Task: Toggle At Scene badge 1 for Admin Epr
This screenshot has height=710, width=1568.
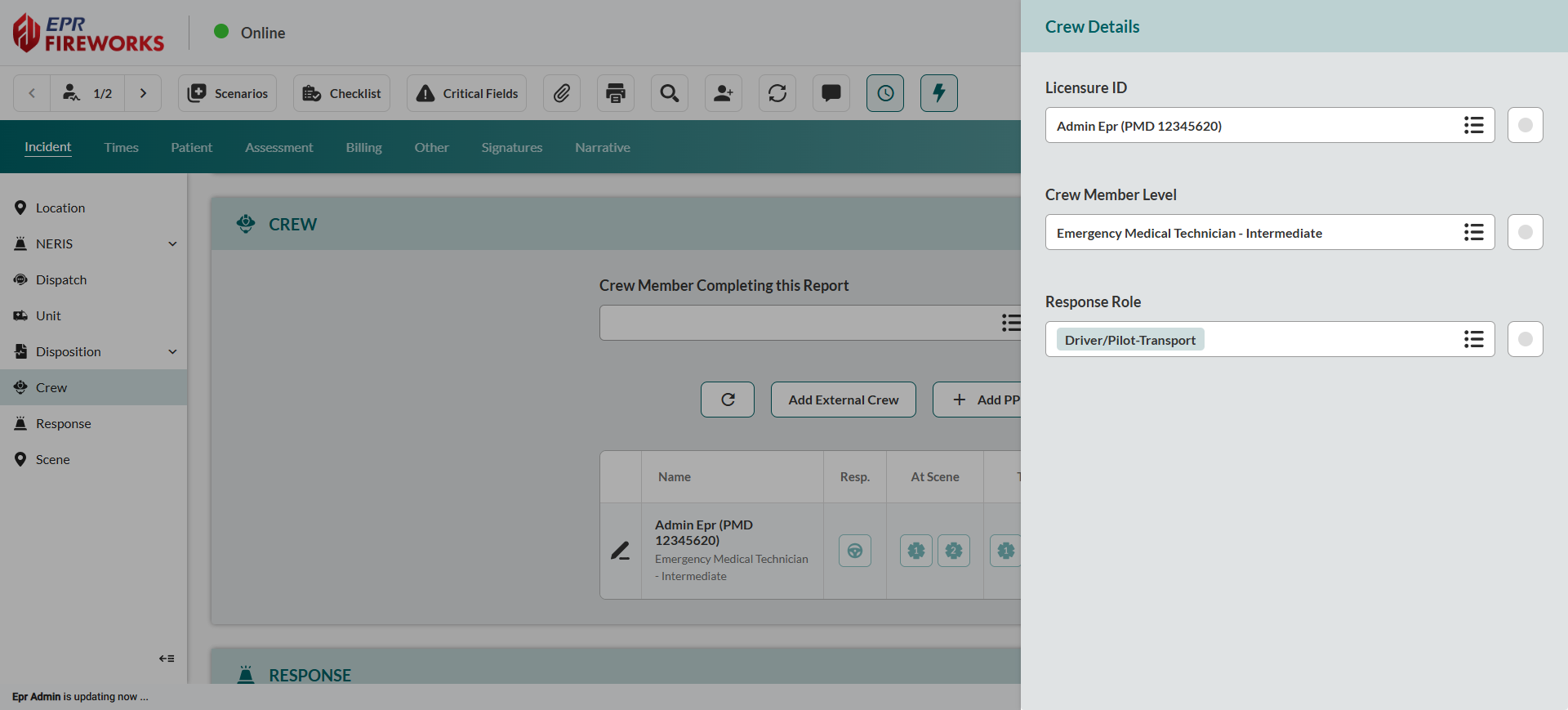Action: coord(916,551)
